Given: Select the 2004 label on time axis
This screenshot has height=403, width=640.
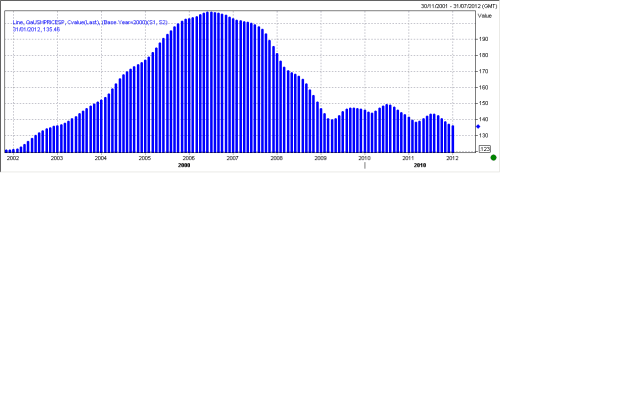Looking at the screenshot, I should click(x=101, y=158).
